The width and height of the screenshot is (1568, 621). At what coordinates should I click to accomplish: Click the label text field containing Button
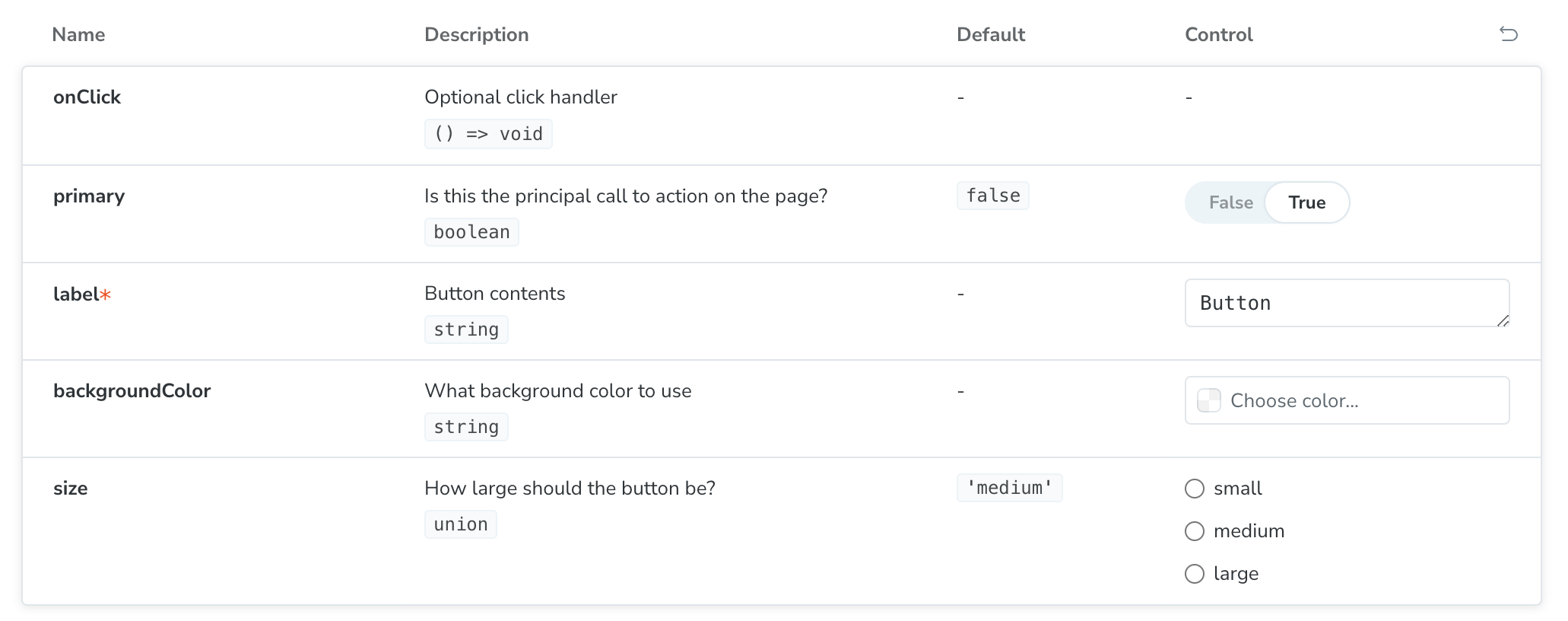pos(1347,303)
